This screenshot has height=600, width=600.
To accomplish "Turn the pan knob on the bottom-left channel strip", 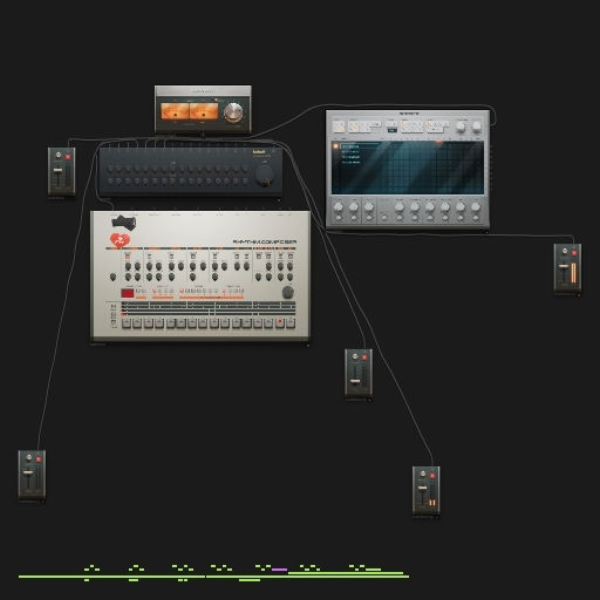I will coord(29,457).
